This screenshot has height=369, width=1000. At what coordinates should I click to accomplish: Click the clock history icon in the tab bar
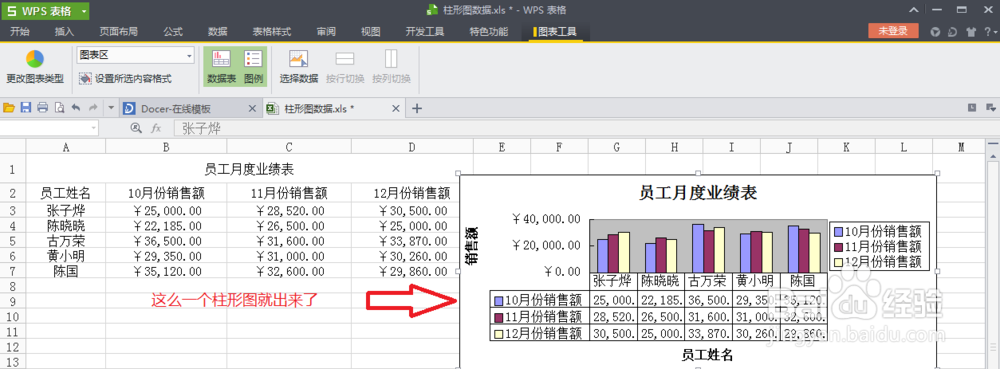972,108
